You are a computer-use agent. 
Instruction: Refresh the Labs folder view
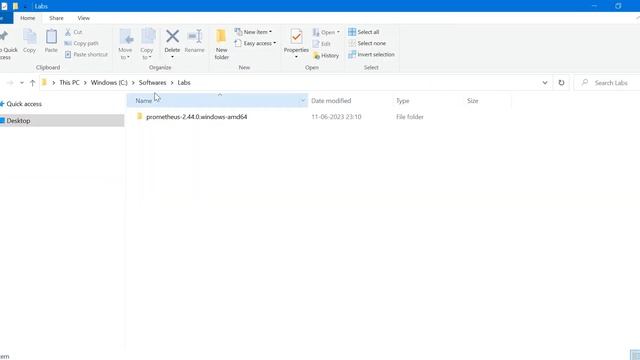pyautogui.click(x=561, y=82)
